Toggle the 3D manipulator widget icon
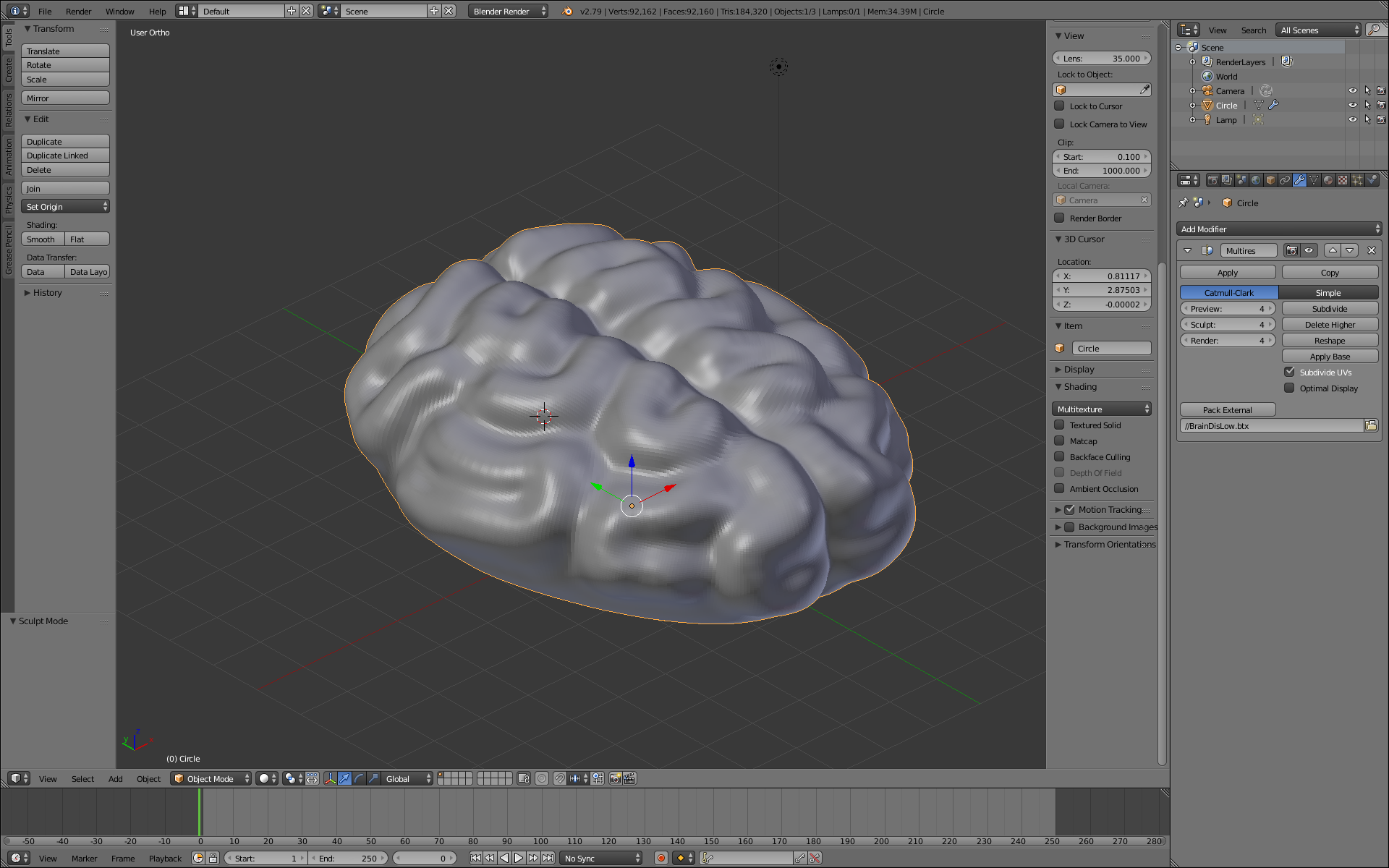Image resolution: width=1389 pixels, height=868 pixels. click(x=330, y=778)
